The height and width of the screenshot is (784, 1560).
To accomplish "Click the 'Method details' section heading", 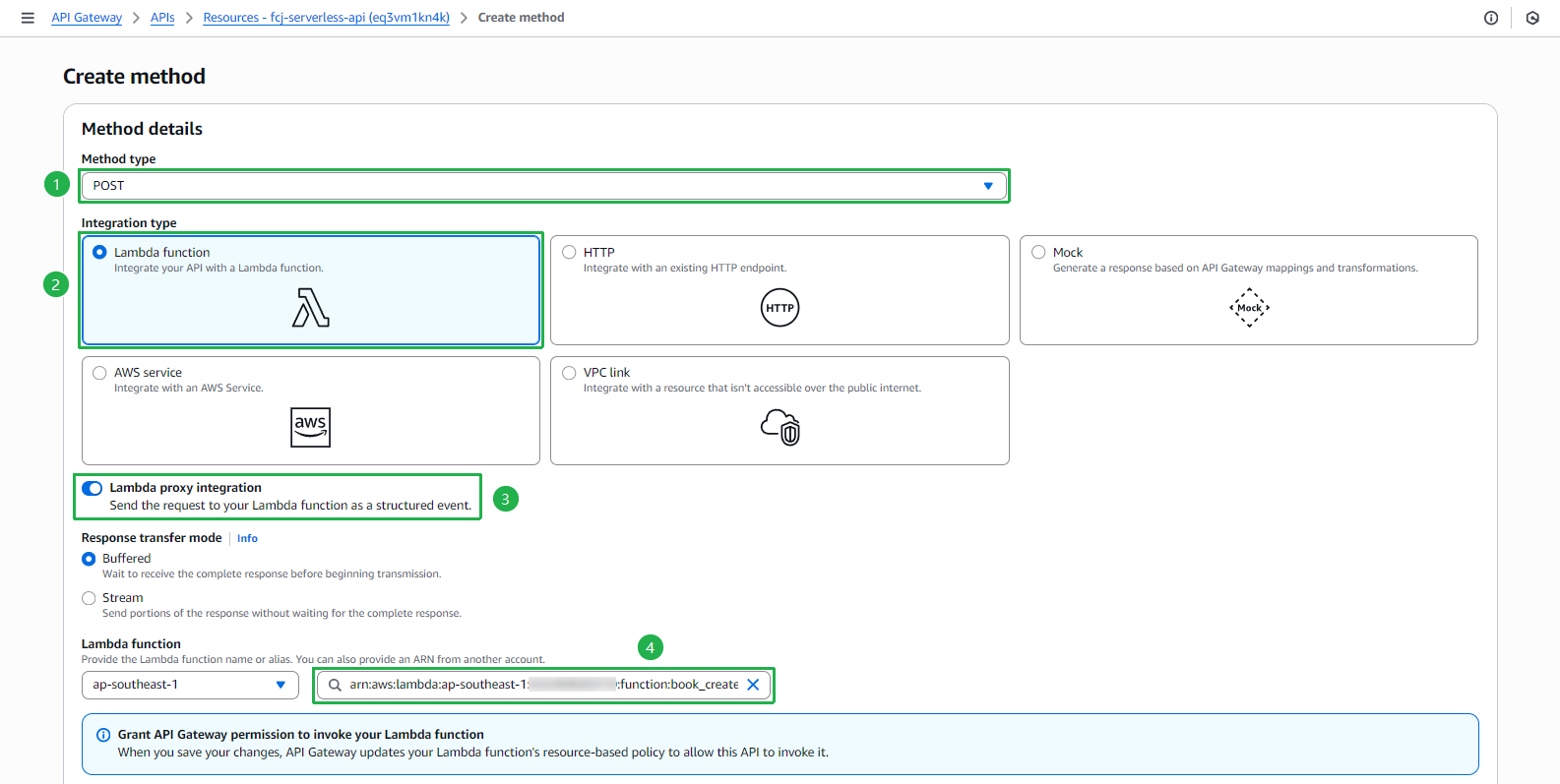I will [x=142, y=129].
